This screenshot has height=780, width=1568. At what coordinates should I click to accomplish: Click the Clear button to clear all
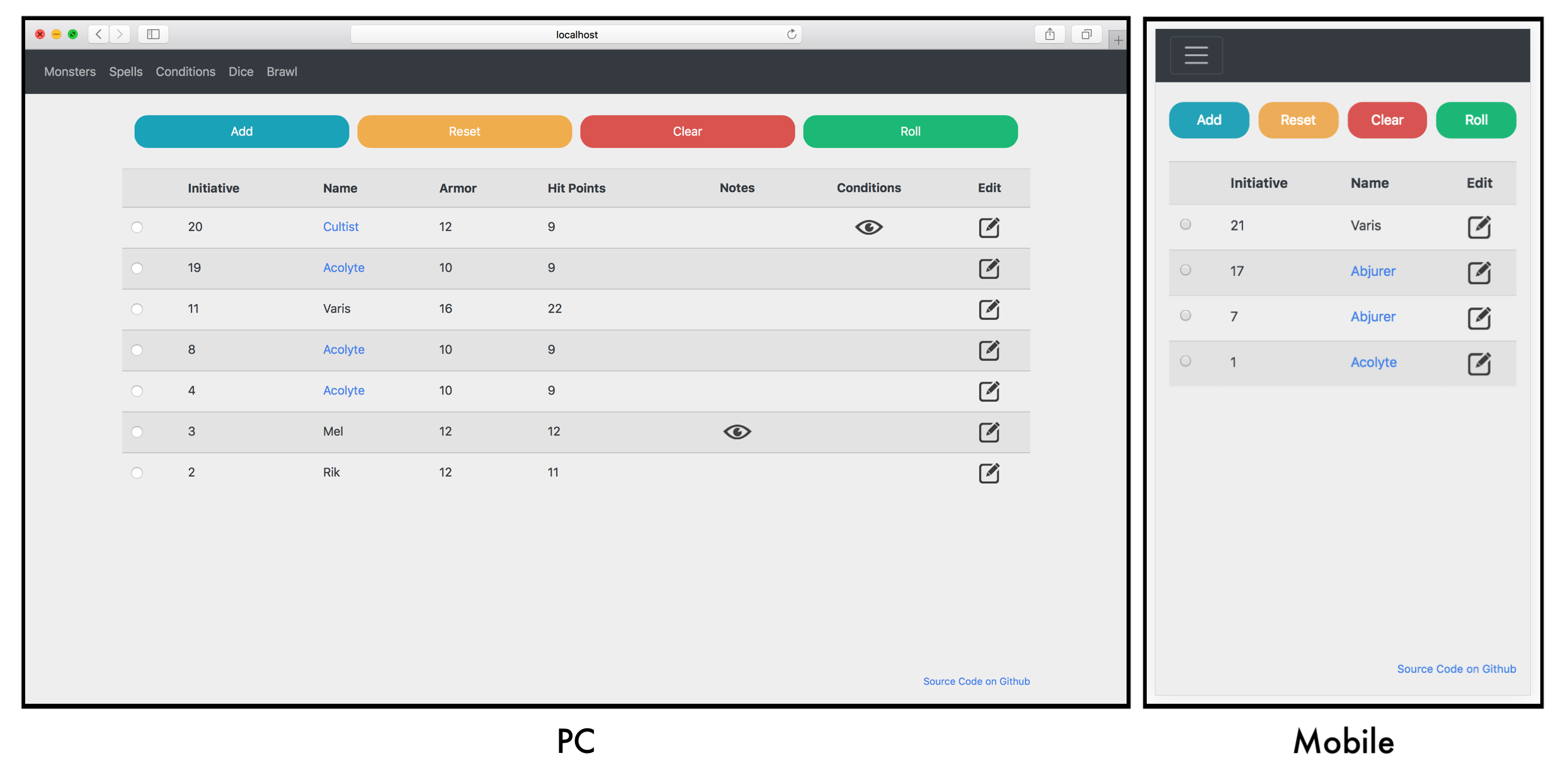pos(687,131)
